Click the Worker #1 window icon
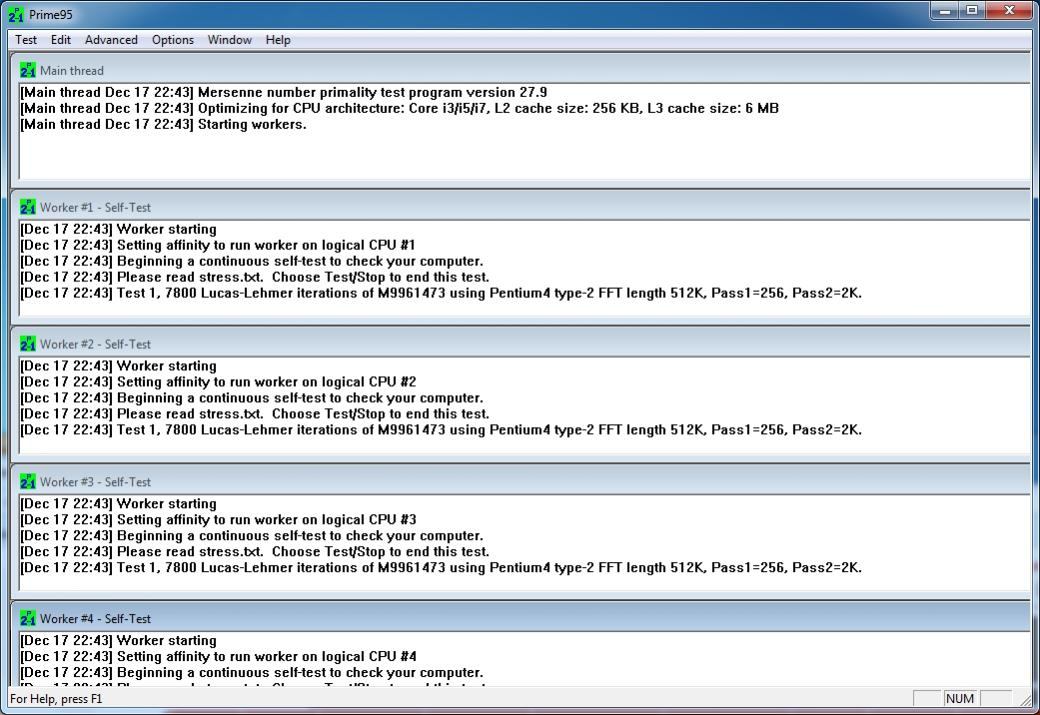Viewport: 1040px width, 715px height. (x=28, y=208)
